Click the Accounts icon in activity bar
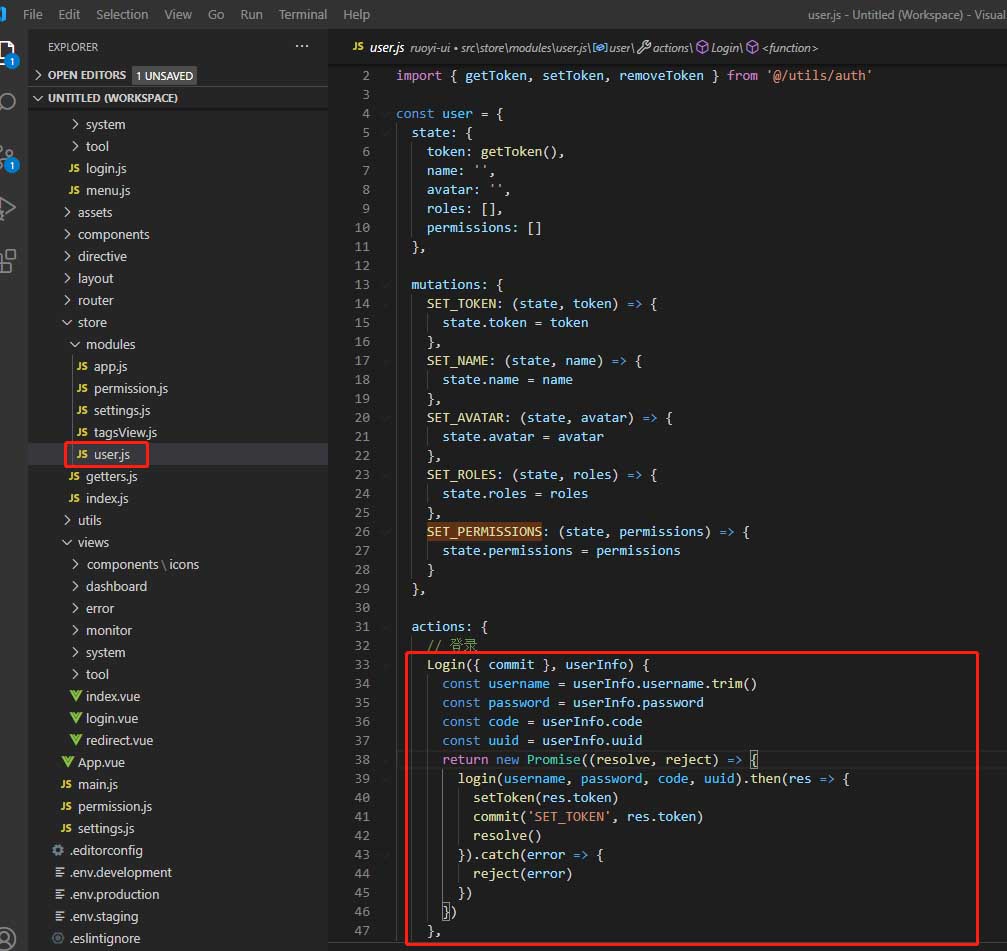The height and width of the screenshot is (951, 1007). (x=8, y=940)
